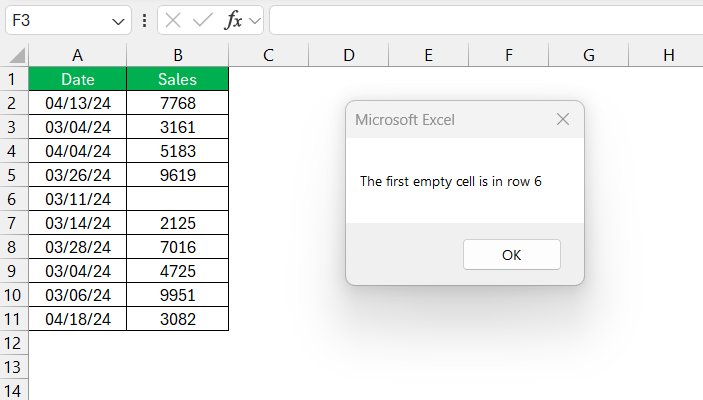Click the 03/04/24 date cell in row 9
This screenshot has height=400, width=703.
point(78,271)
